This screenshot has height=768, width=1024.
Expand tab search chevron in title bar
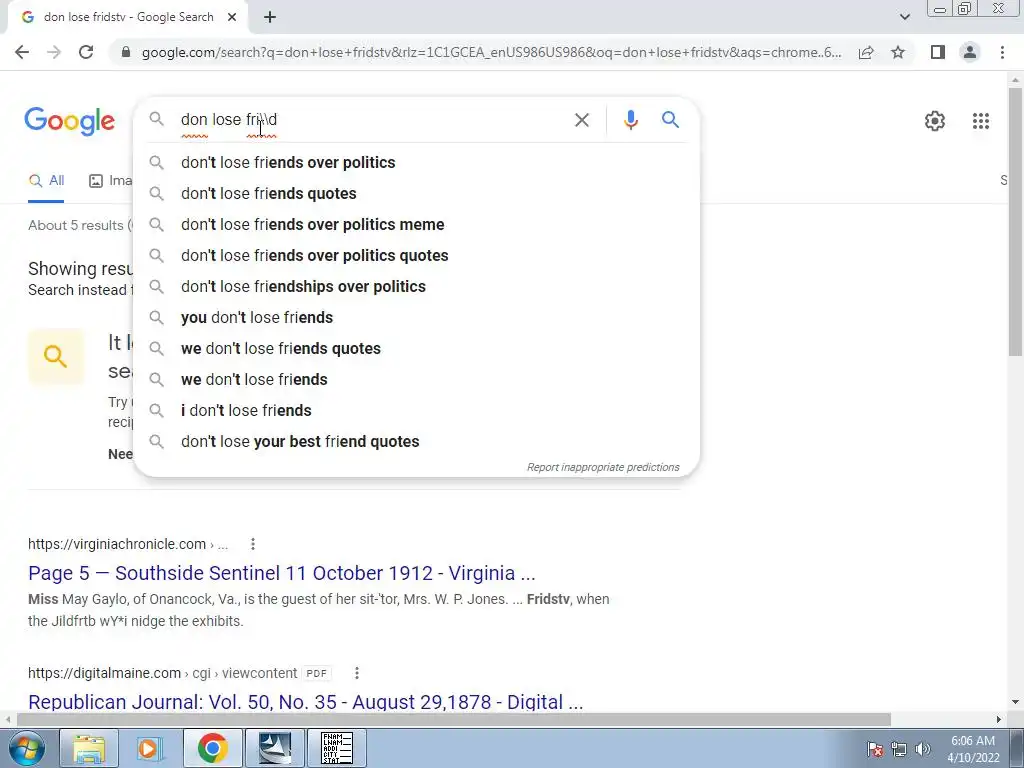[904, 17]
